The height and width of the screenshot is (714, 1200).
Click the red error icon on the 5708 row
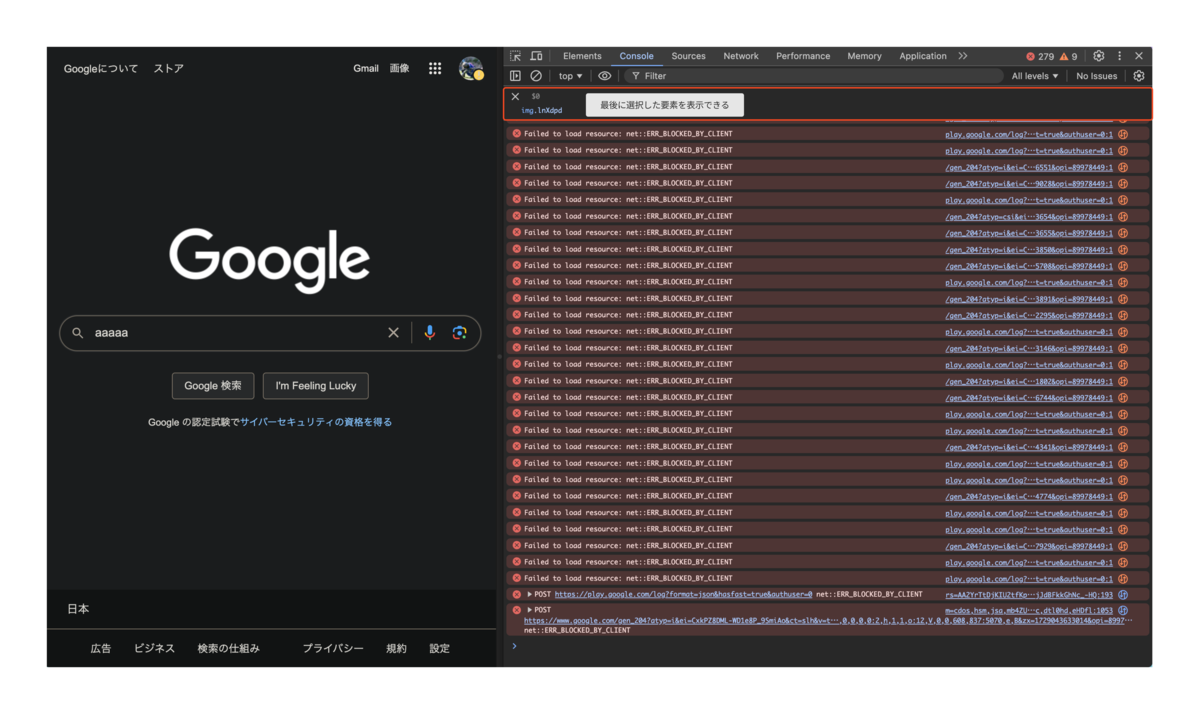coord(517,266)
